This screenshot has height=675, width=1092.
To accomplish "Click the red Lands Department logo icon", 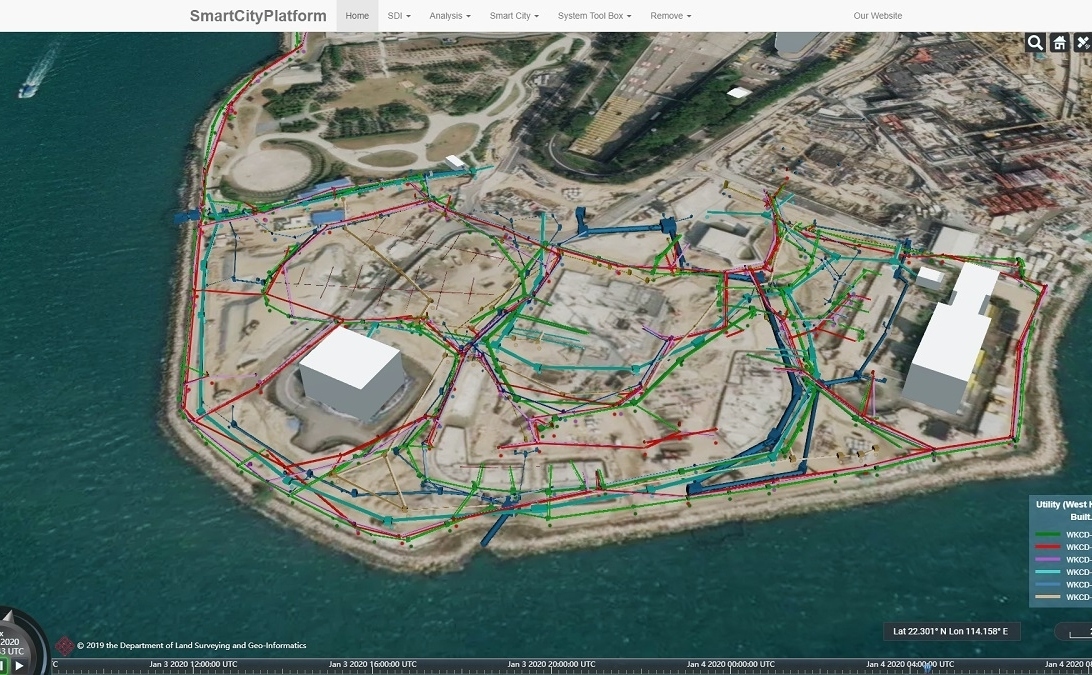I will pyautogui.click(x=65, y=646).
